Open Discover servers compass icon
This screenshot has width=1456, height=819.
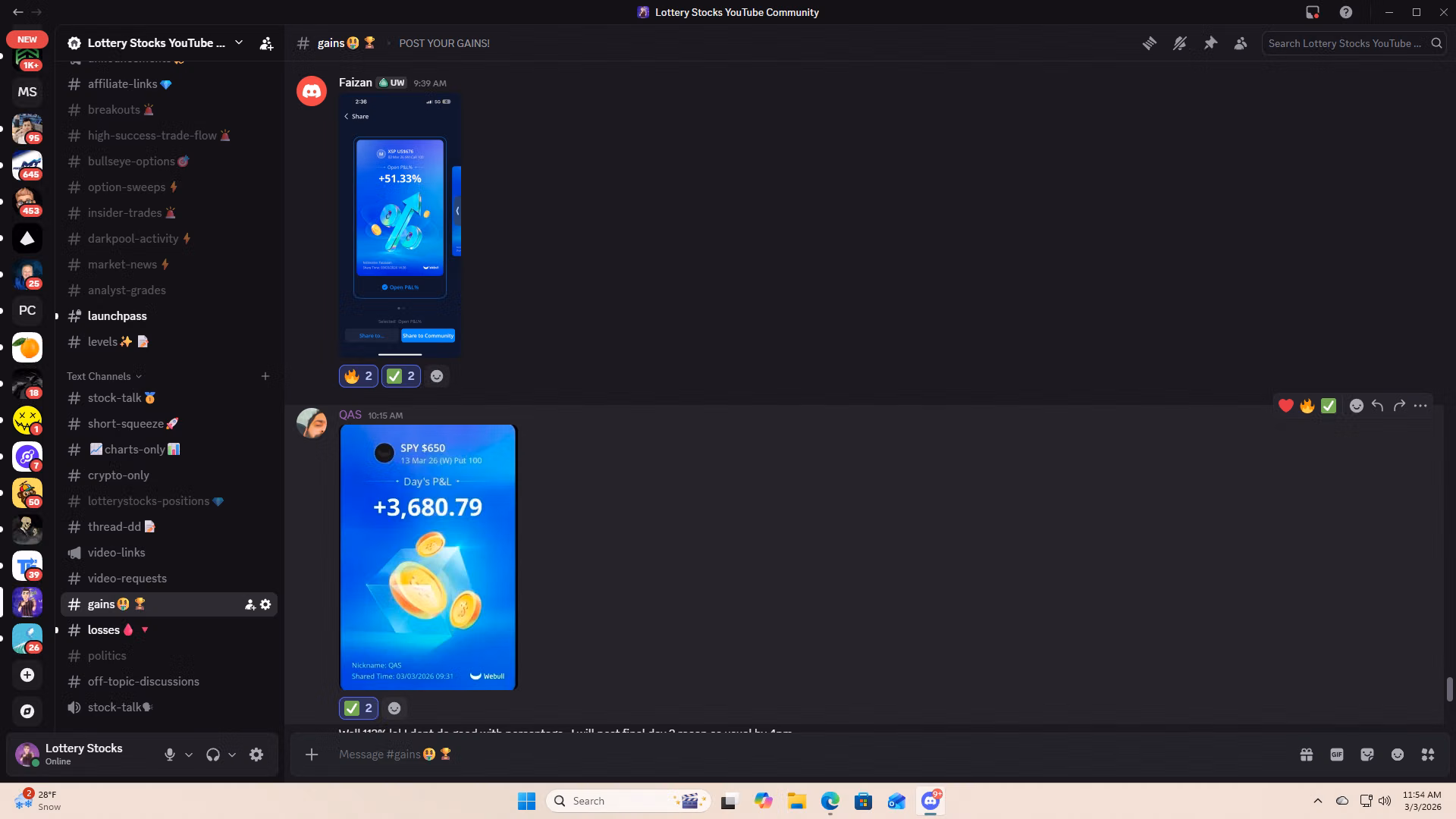[27, 711]
